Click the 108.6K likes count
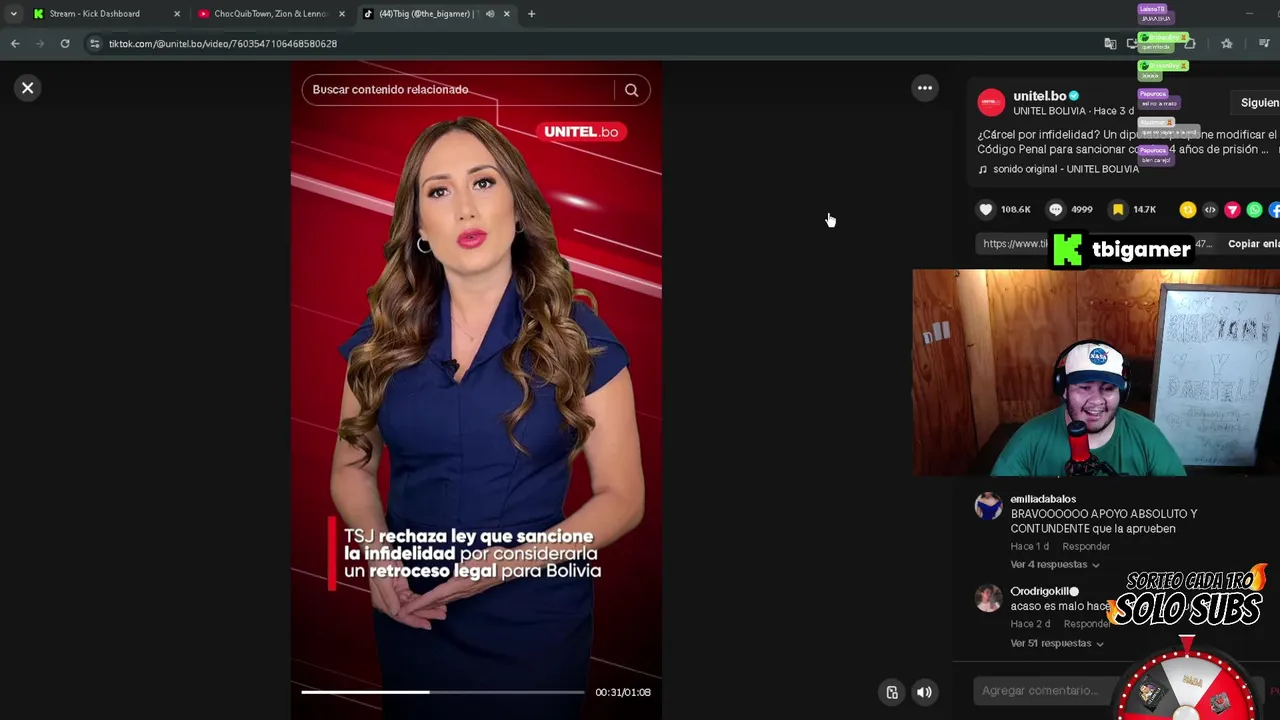Screen dimensions: 1280x720 (1015, 210)
